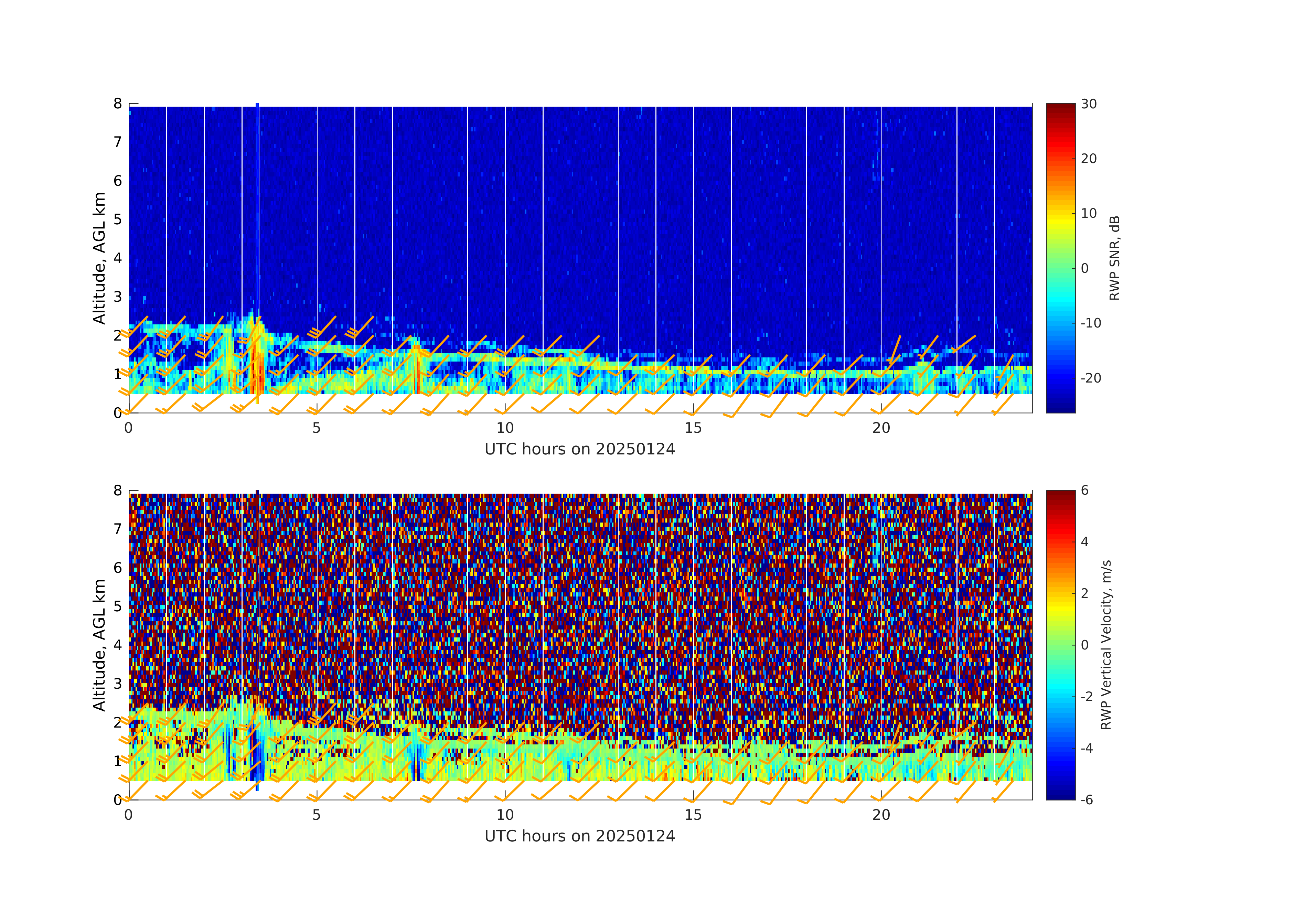Click hour 5 tick on bottom x-axis
The height and width of the screenshot is (903, 1316).
316,815
